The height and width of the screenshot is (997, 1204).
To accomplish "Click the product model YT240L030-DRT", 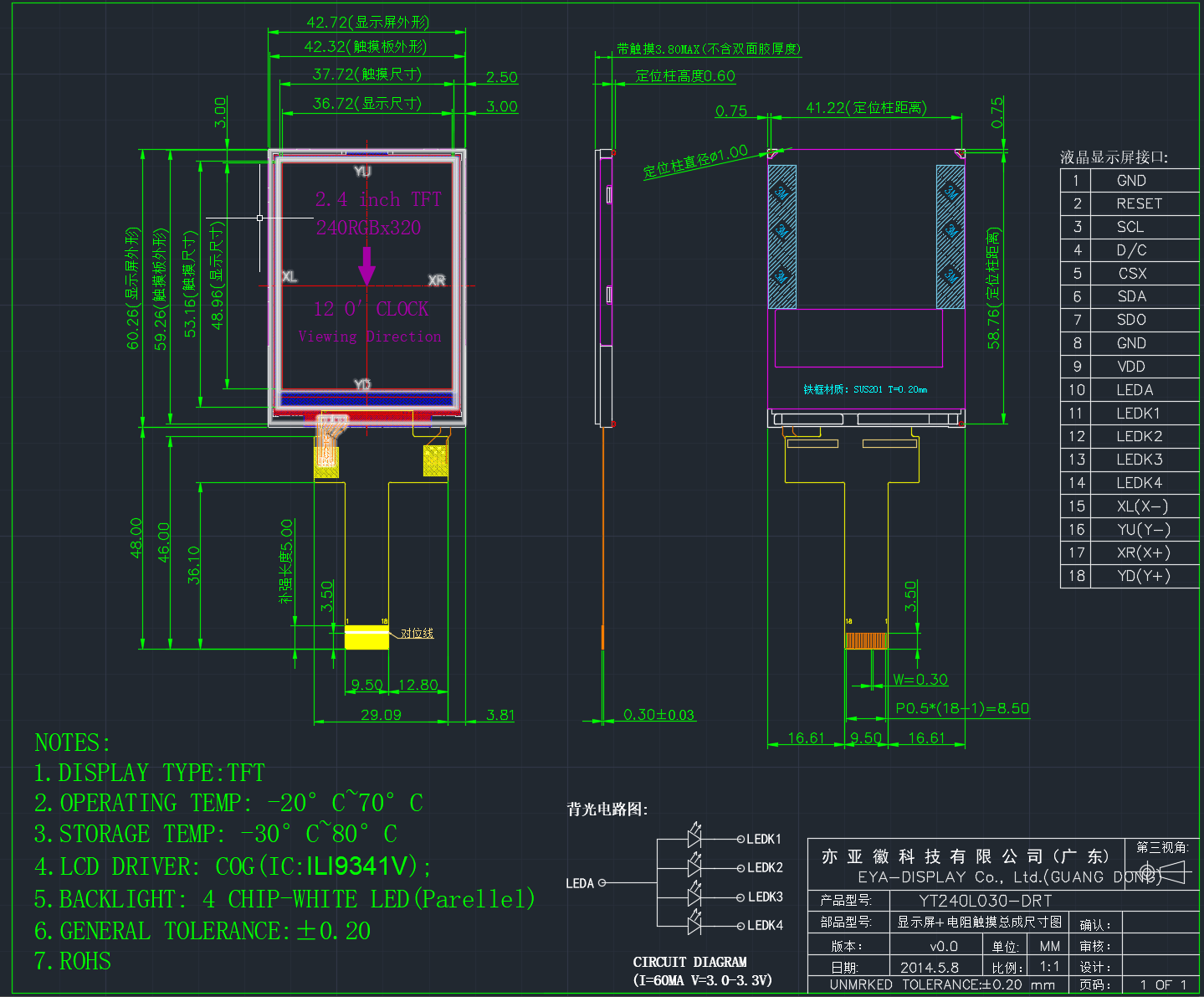I will pos(985,901).
